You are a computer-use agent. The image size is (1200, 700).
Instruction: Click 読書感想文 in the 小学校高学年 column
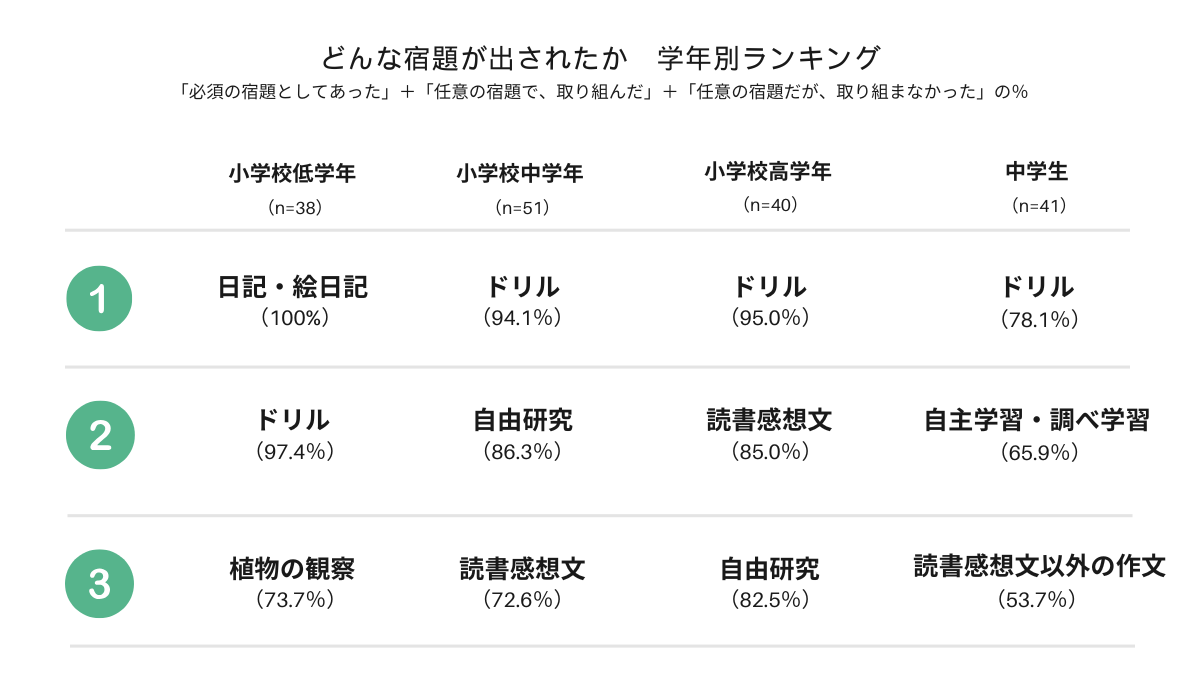(769, 420)
